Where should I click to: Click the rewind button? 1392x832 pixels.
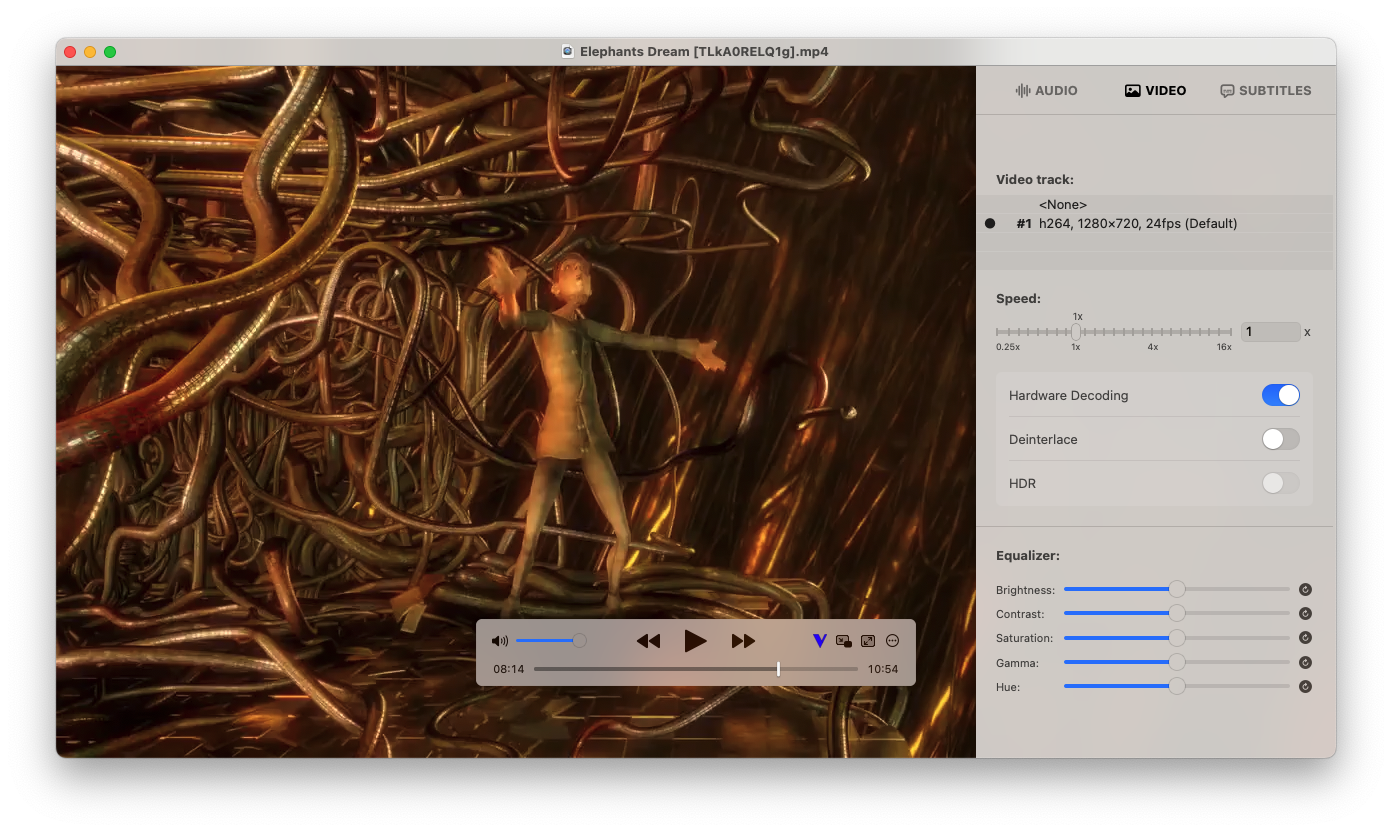(649, 641)
